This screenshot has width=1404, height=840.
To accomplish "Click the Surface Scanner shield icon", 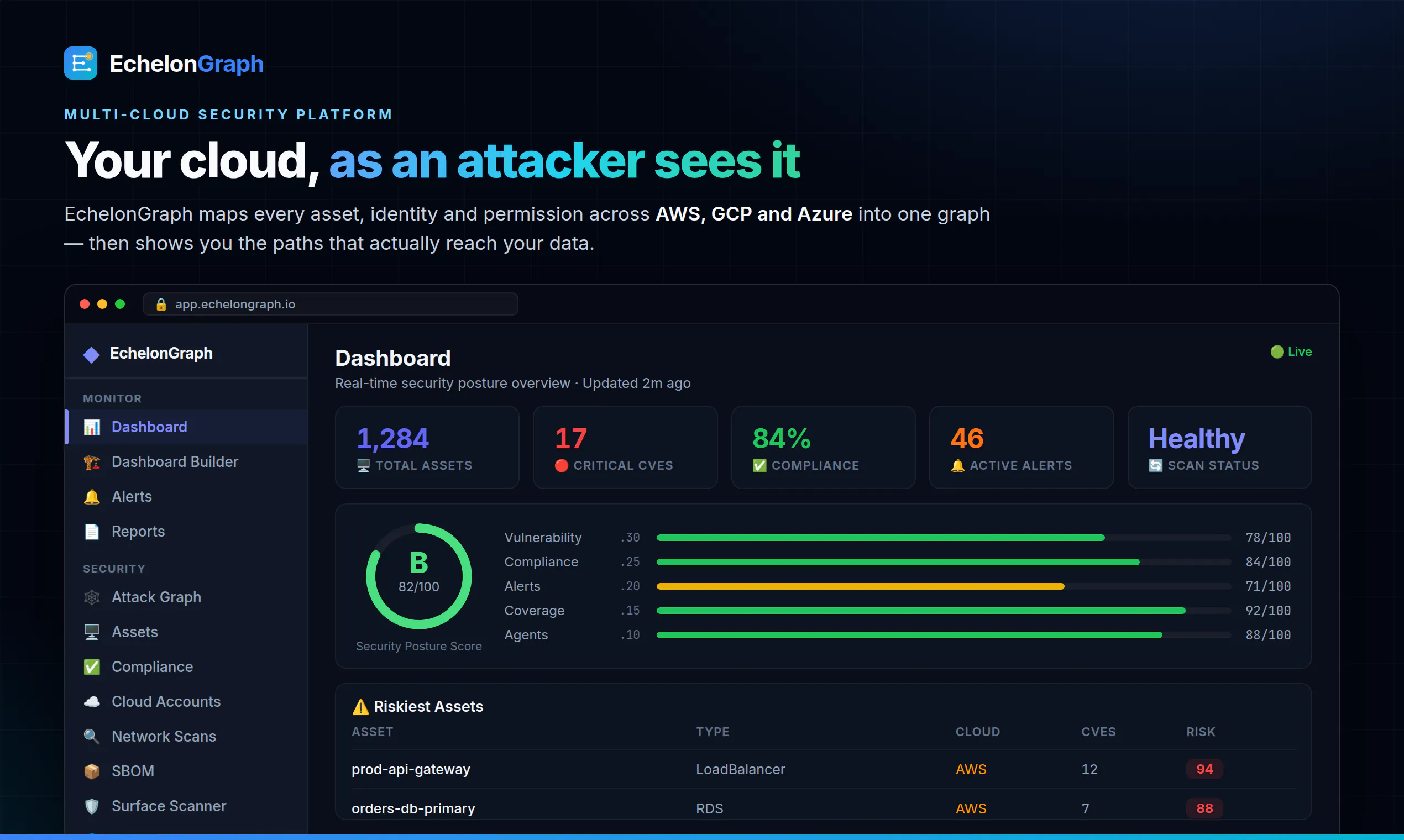I will [x=92, y=806].
